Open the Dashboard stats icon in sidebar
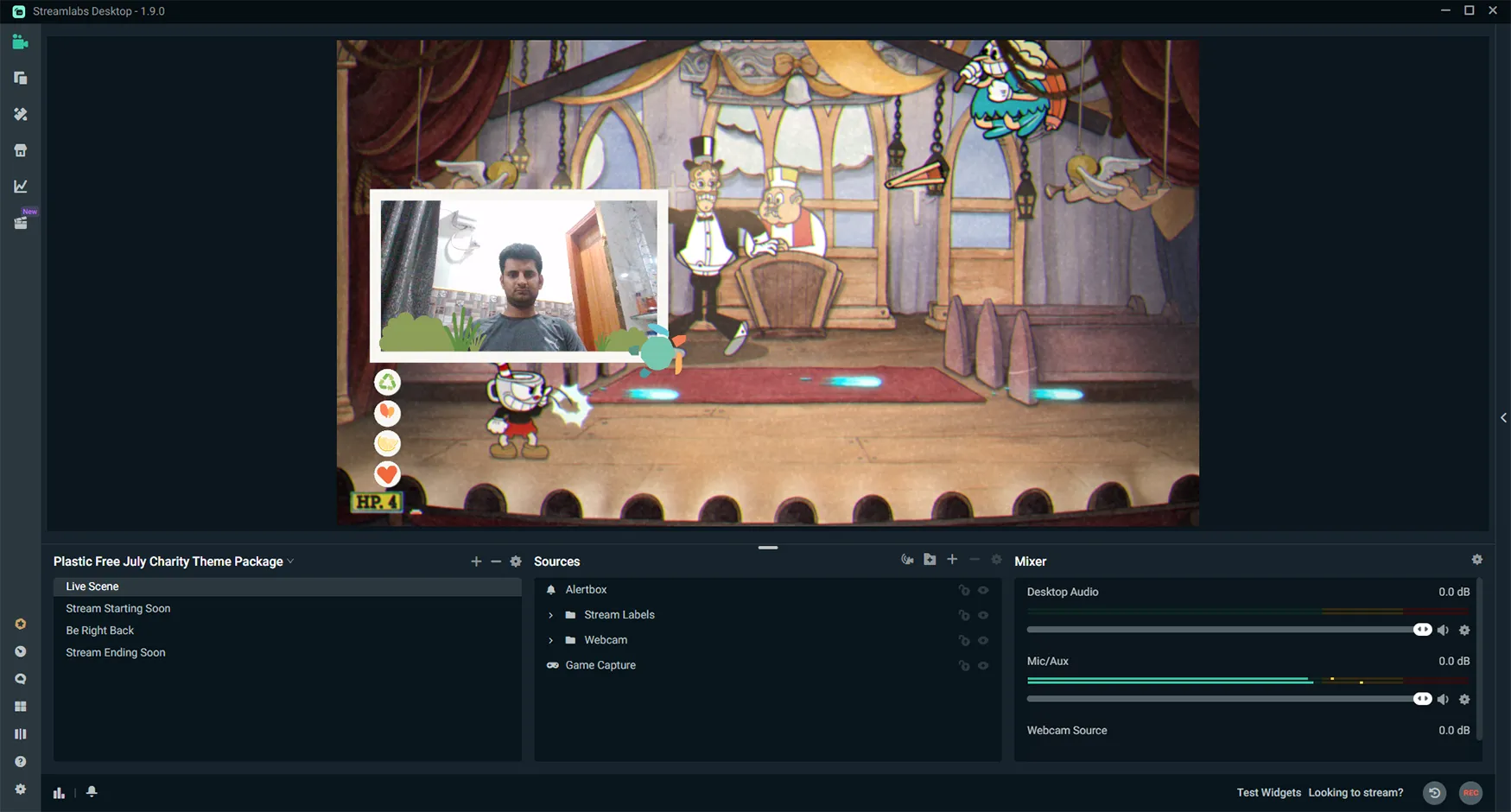 pyautogui.click(x=20, y=185)
